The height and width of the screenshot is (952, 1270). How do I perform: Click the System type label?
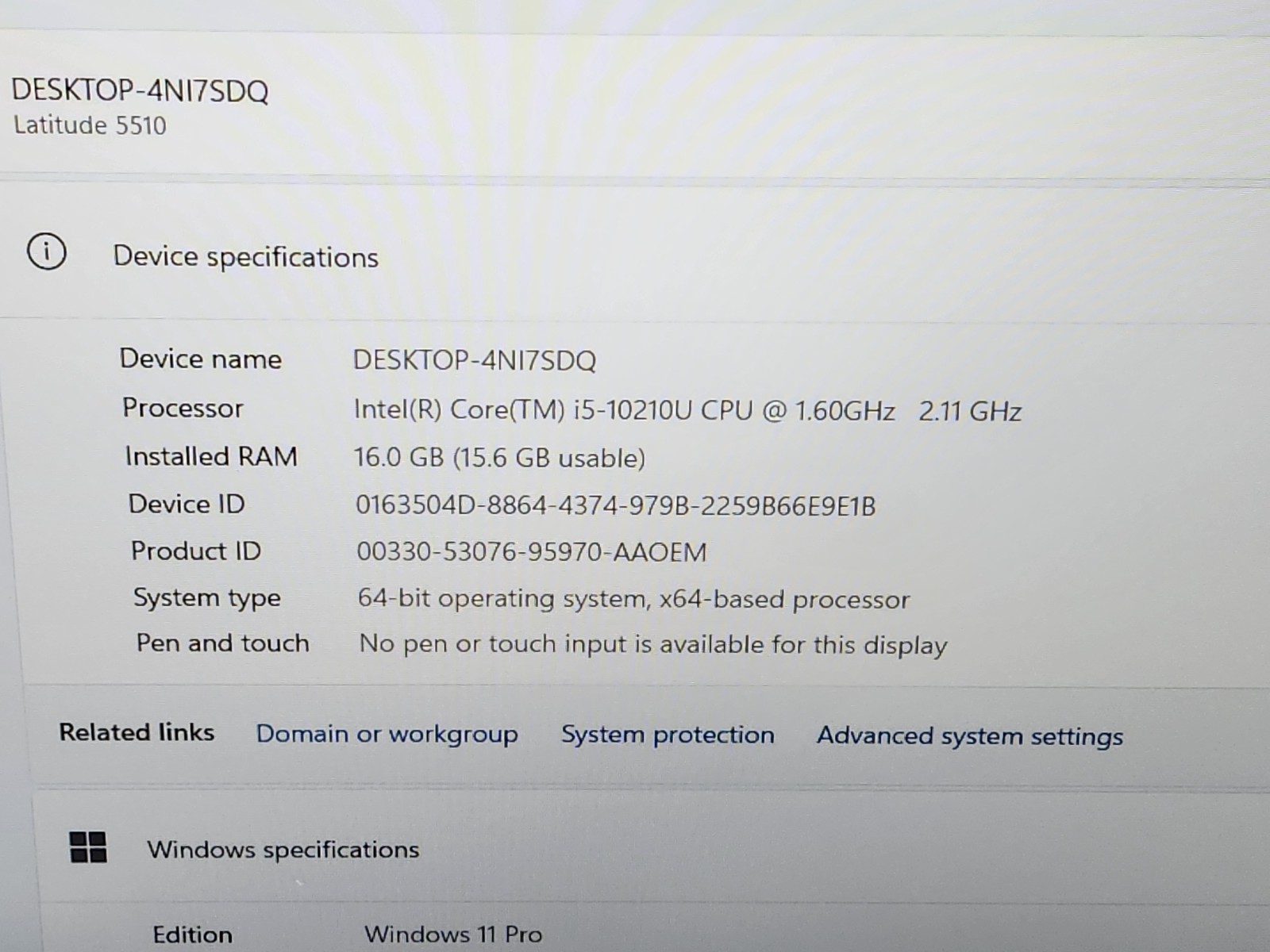(x=207, y=597)
